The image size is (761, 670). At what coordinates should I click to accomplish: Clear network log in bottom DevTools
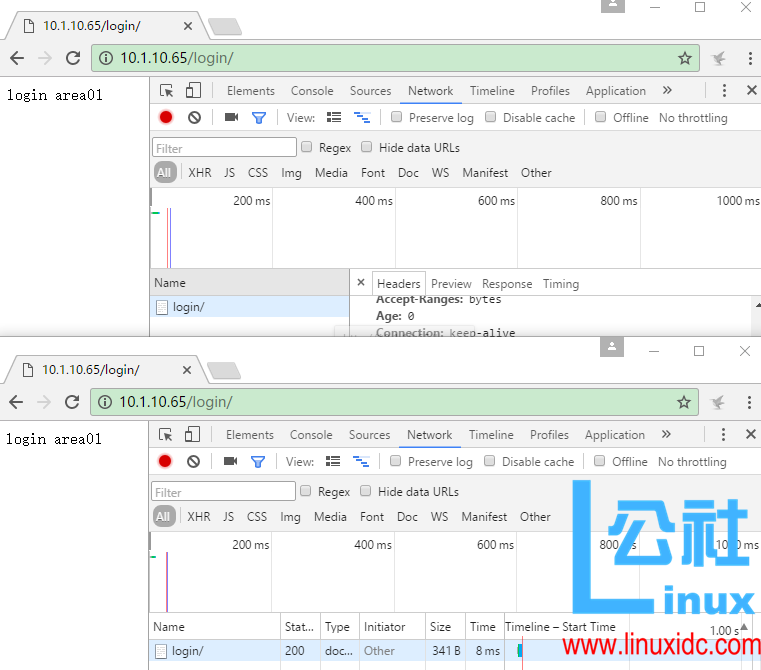tap(193, 461)
